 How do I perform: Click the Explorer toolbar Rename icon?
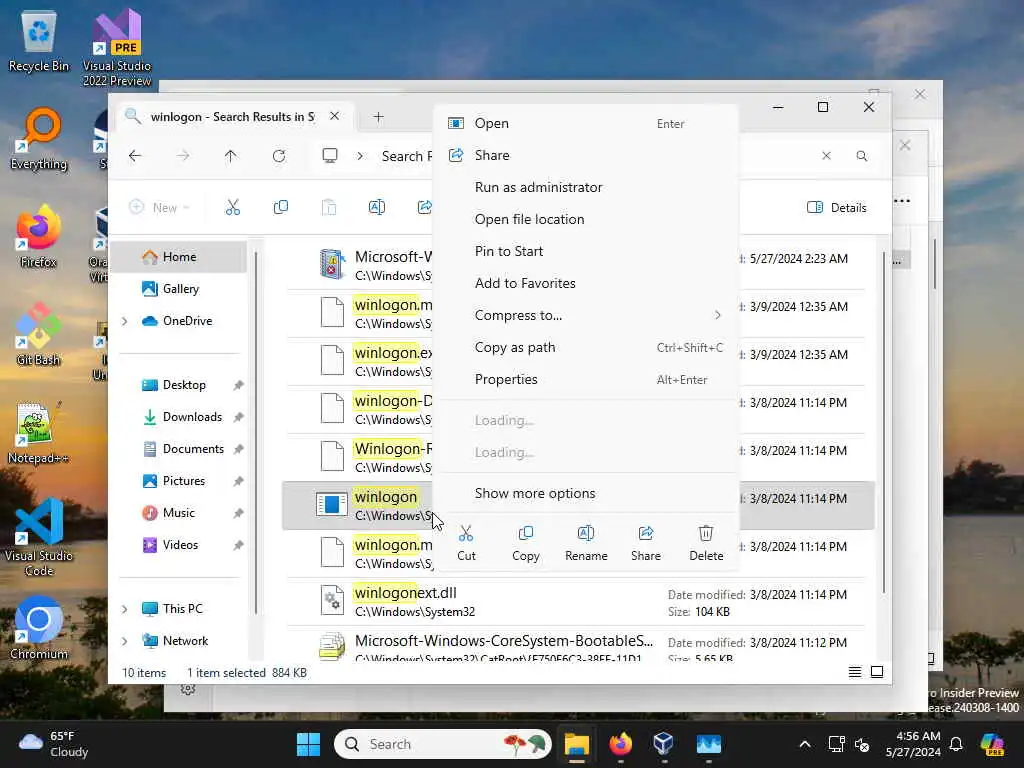(x=377, y=208)
